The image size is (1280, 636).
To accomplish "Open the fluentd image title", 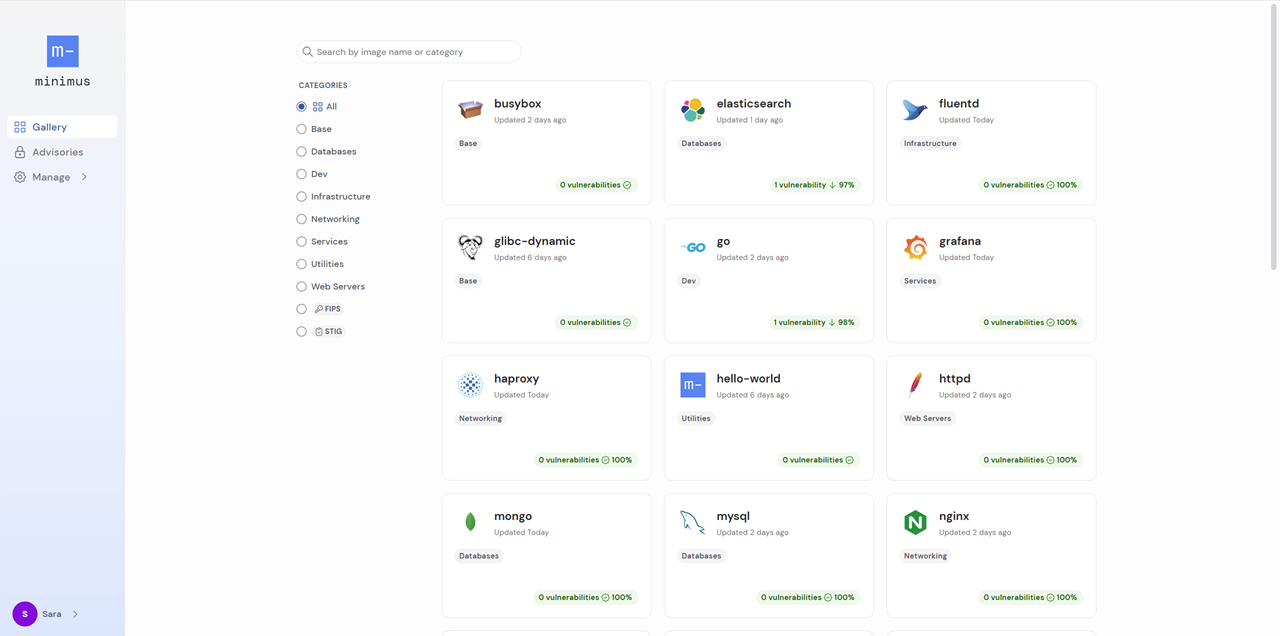I will pyautogui.click(x=959, y=104).
